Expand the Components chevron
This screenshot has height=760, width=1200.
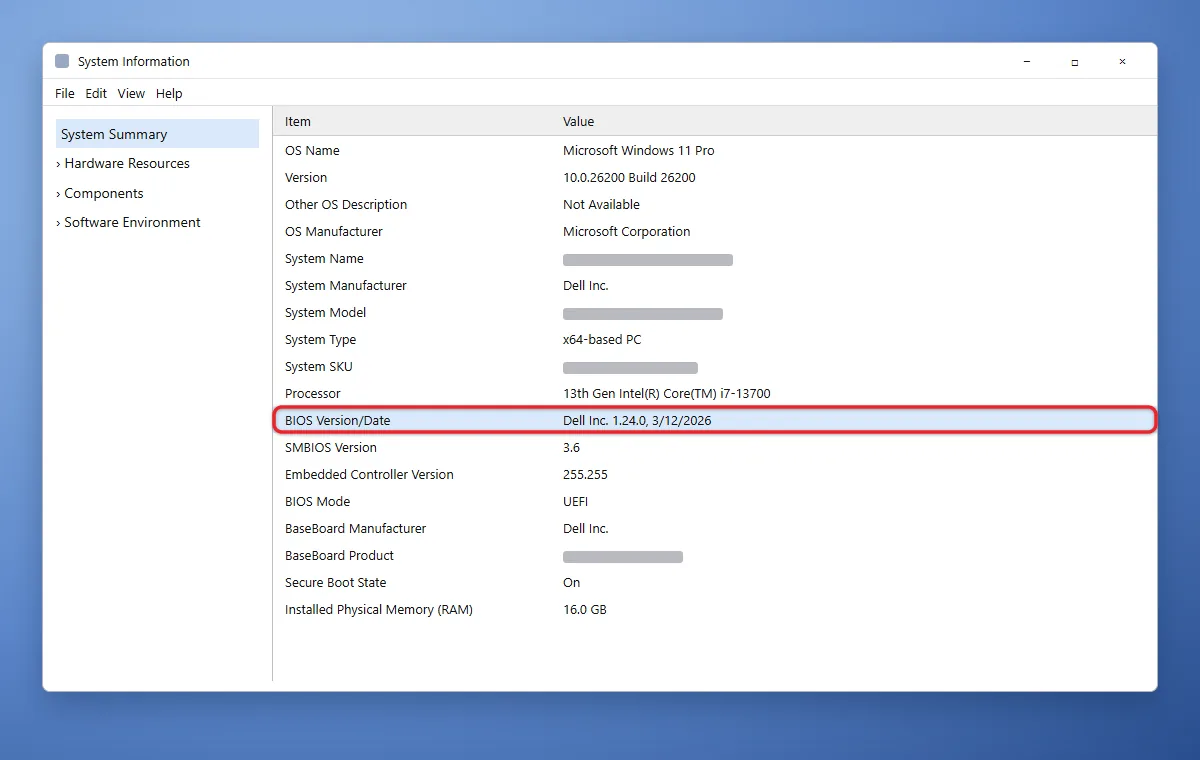pyautogui.click(x=59, y=194)
